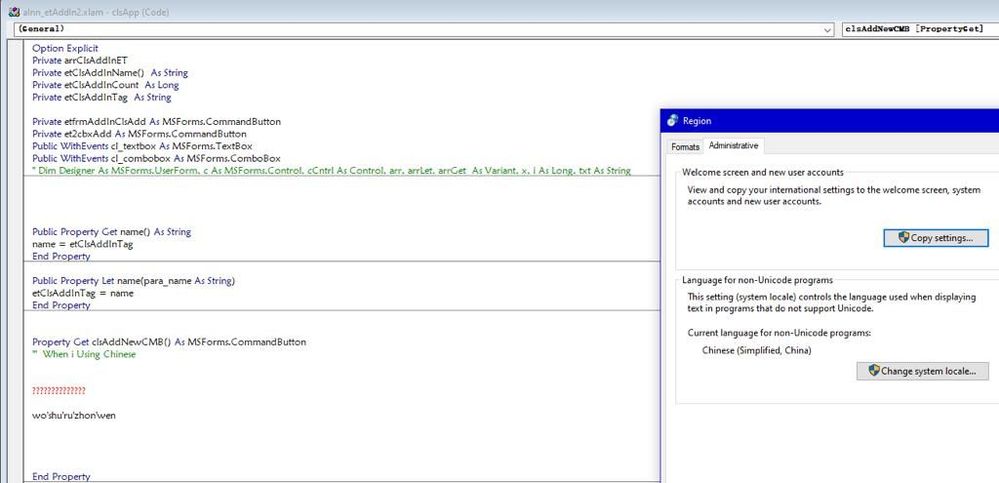Click the et2cbxAdd declaration line

[x=139, y=134]
